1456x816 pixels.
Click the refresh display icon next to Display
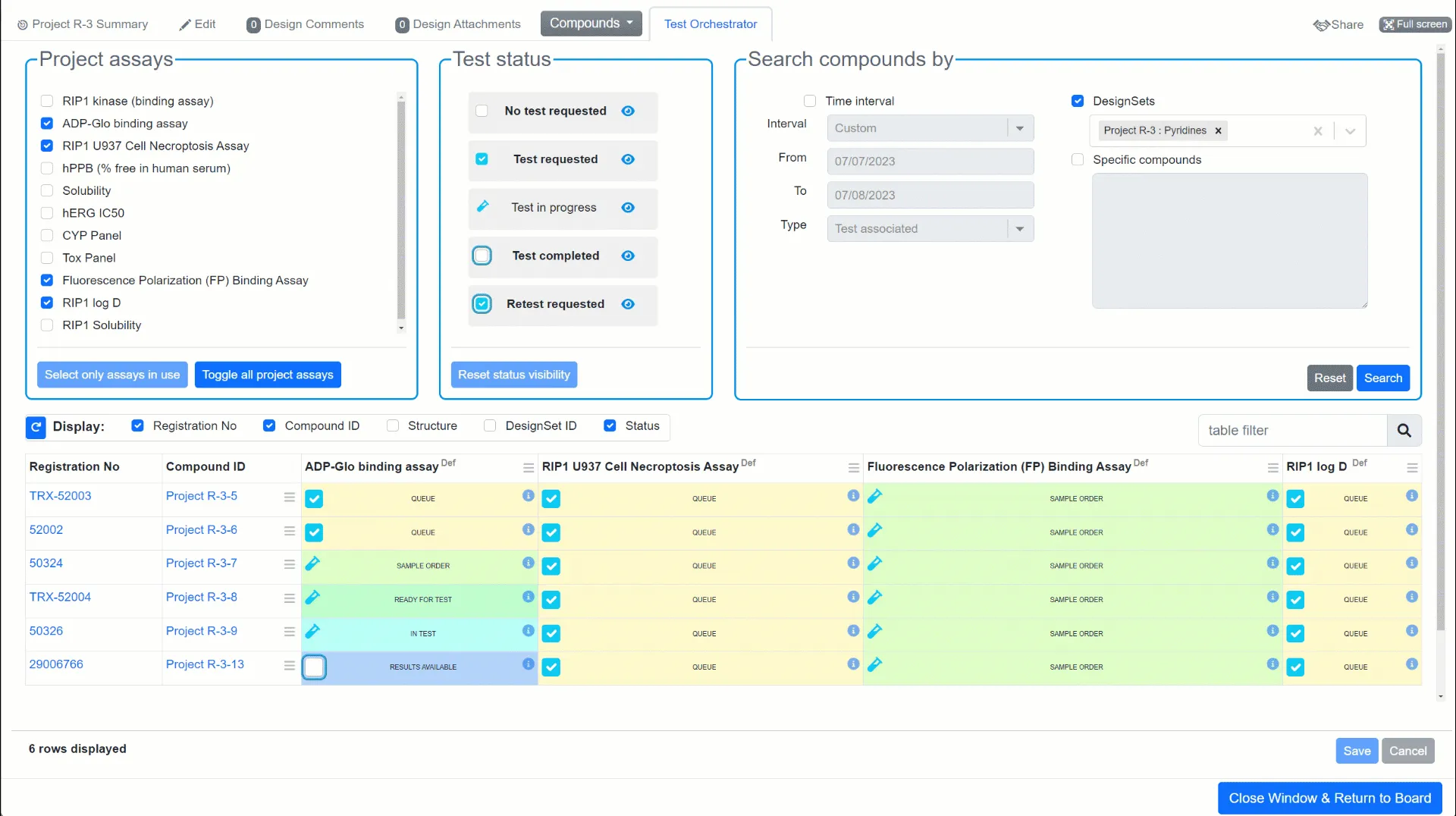(36, 427)
